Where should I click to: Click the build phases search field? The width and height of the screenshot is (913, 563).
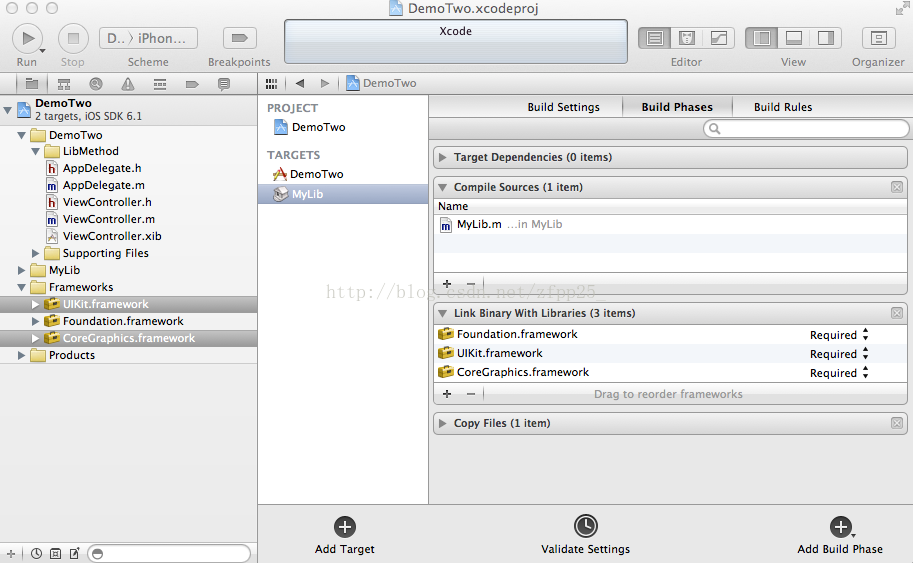tap(806, 129)
